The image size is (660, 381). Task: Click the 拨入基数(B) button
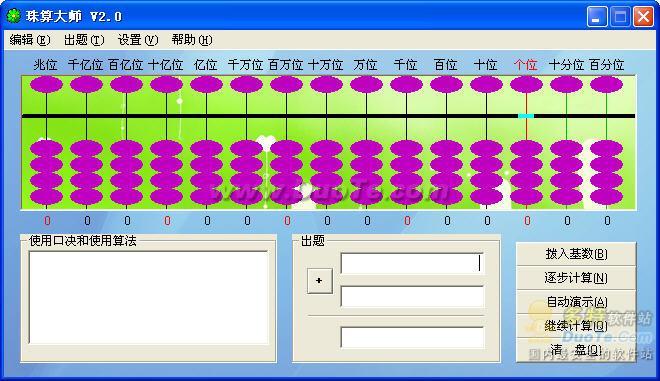click(x=576, y=254)
